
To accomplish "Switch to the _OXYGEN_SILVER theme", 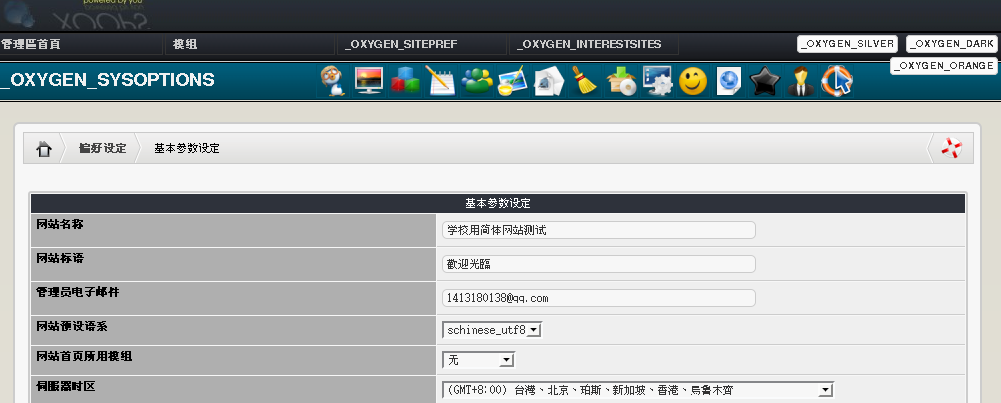I will [846, 44].
